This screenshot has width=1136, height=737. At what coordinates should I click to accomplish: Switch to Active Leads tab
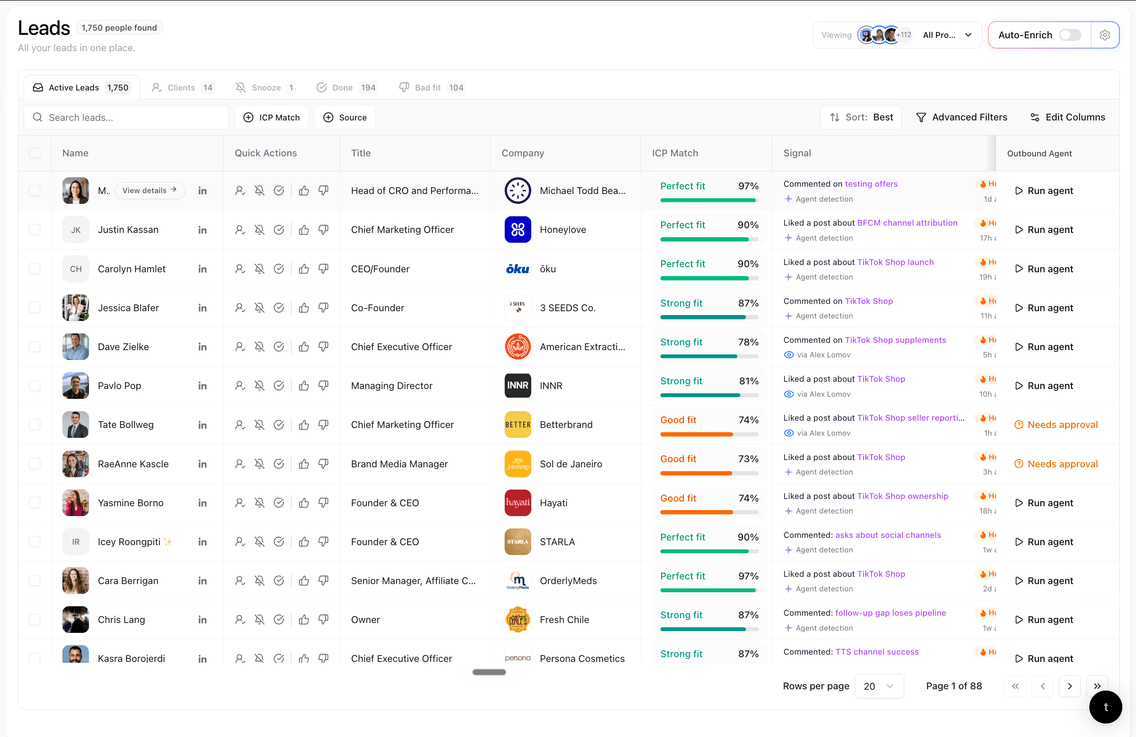coord(81,88)
